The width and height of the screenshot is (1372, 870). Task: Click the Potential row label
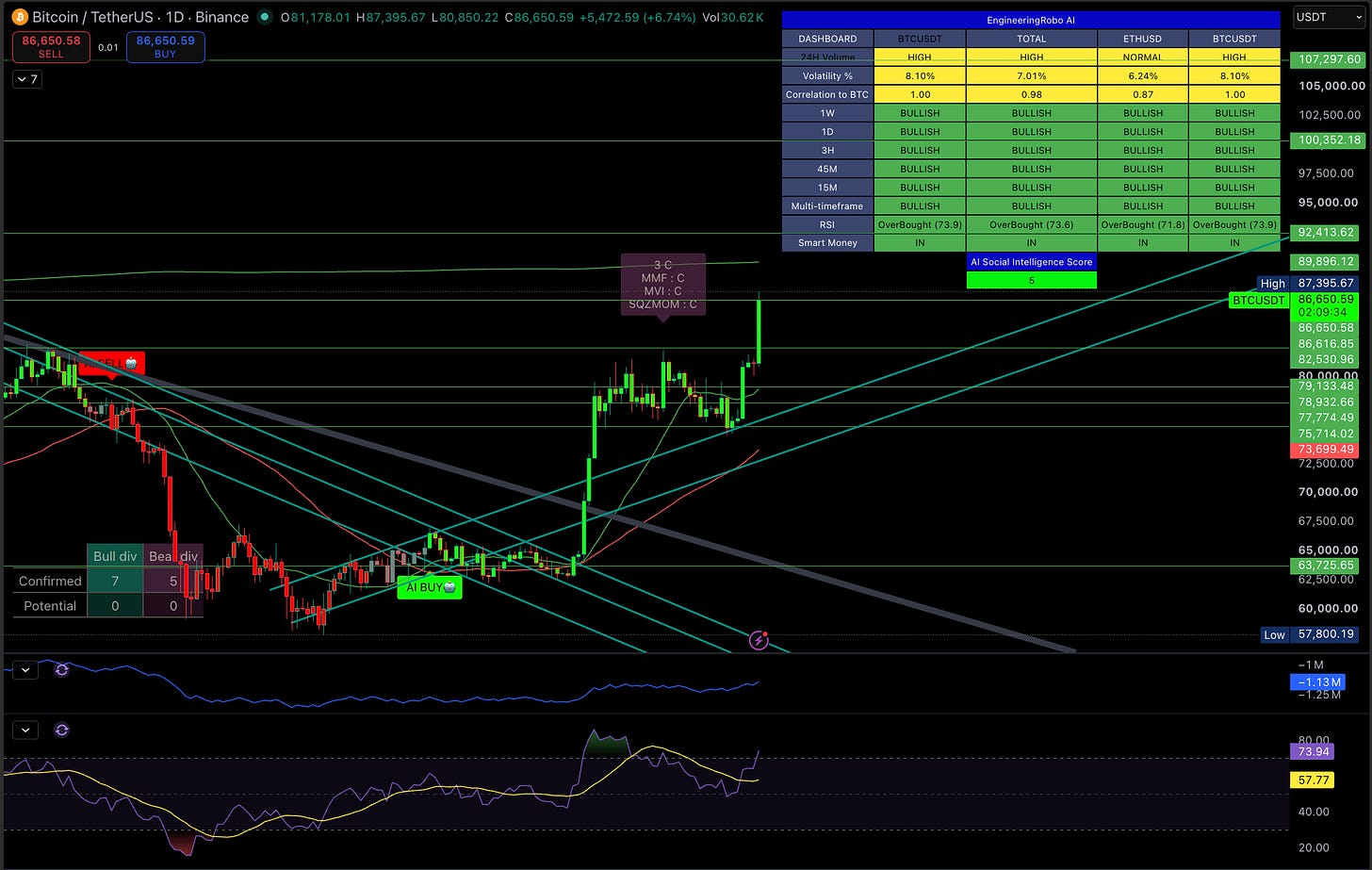point(50,605)
